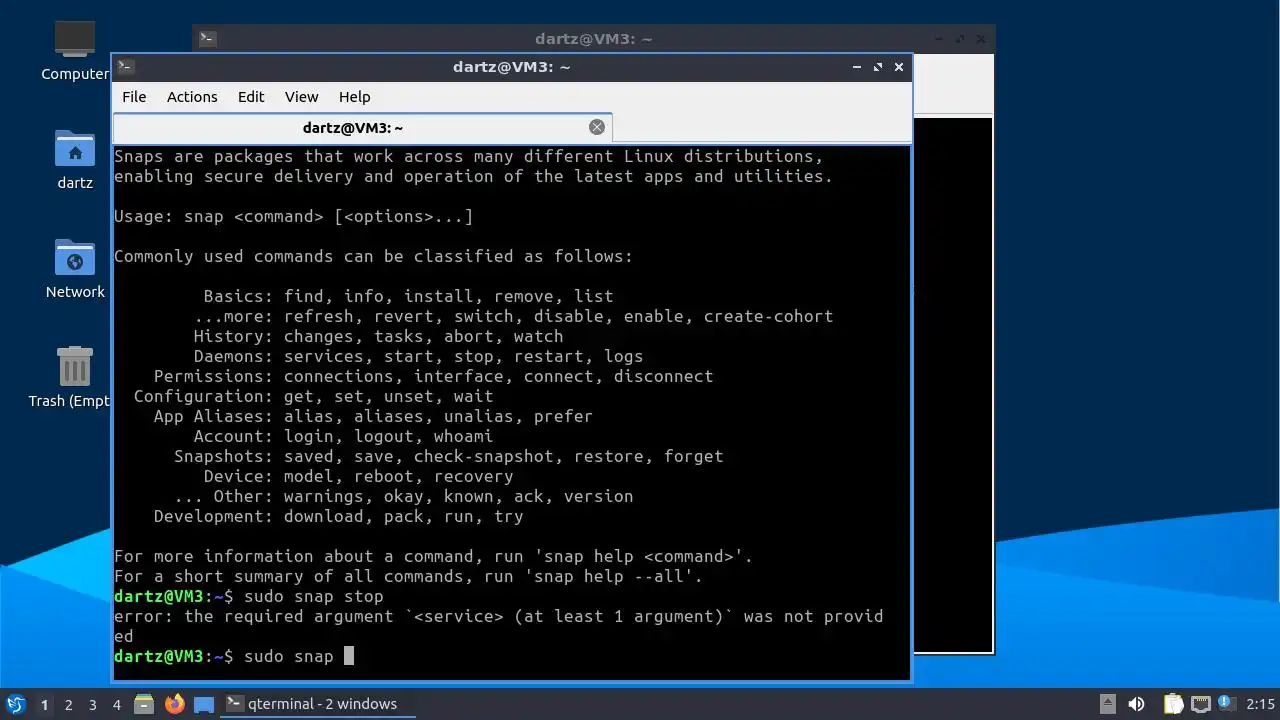Click the 'Commonly used commands' heading line

(x=373, y=256)
